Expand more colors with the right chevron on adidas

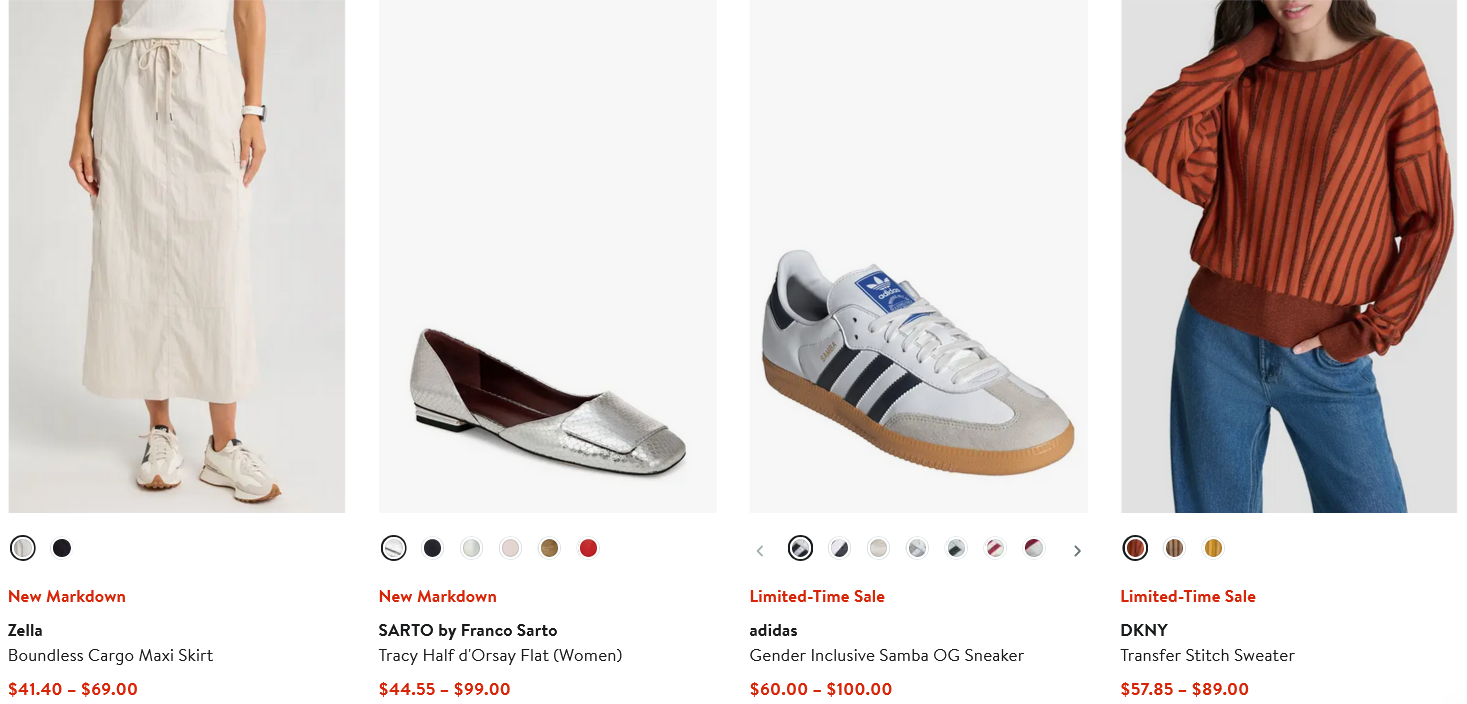tap(1077, 549)
